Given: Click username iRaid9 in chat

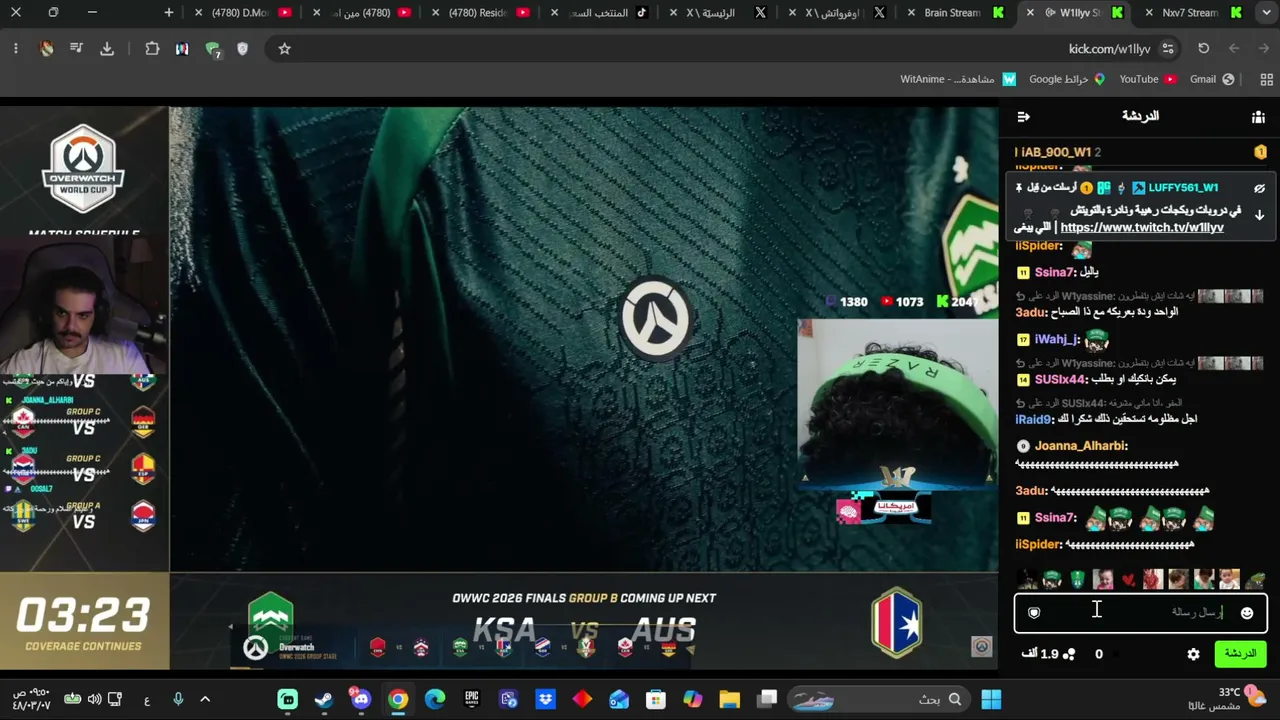Looking at the screenshot, I should (1034, 419).
